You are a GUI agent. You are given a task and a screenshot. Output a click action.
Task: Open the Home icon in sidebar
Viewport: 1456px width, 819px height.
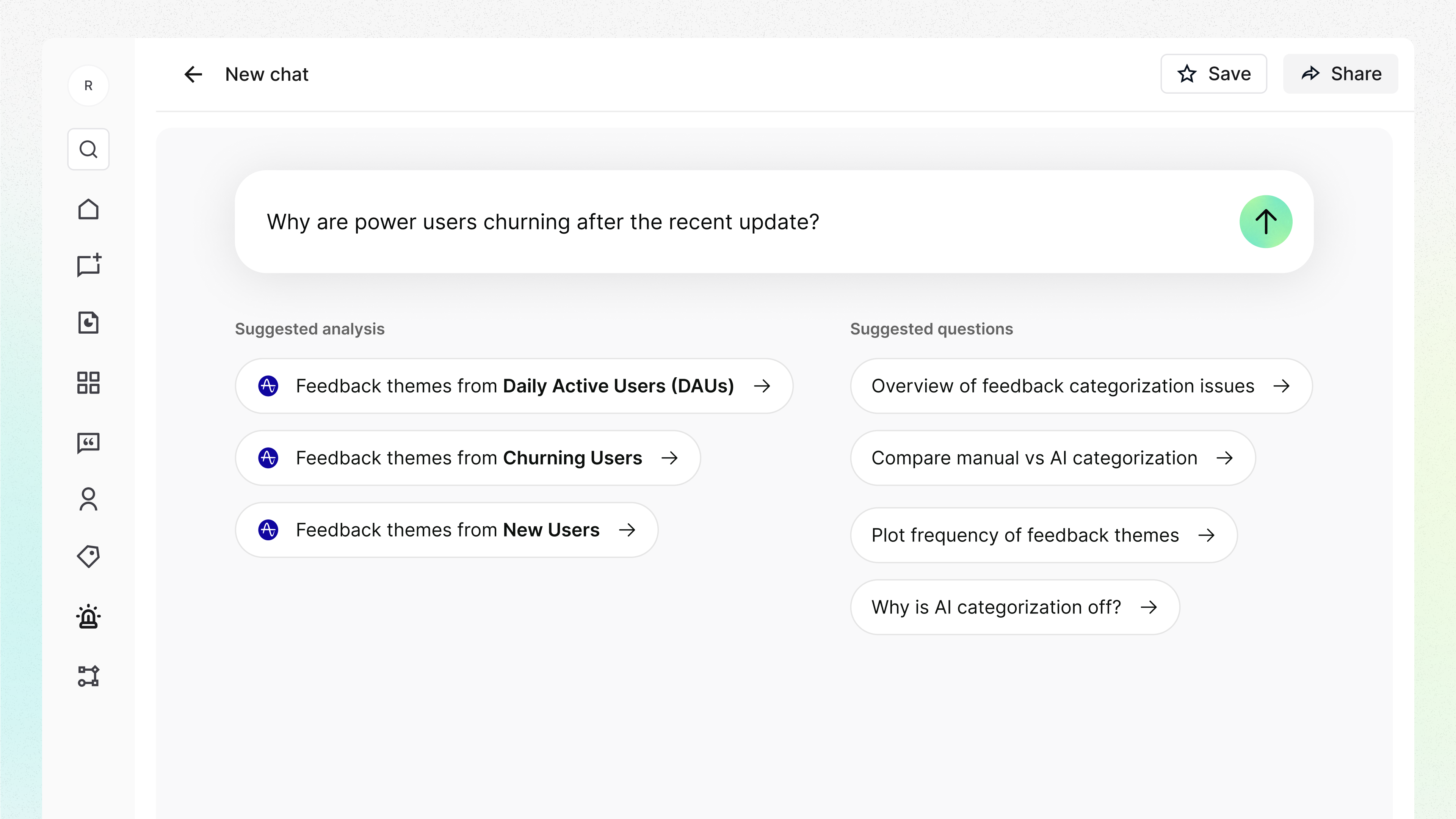click(88, 210)
